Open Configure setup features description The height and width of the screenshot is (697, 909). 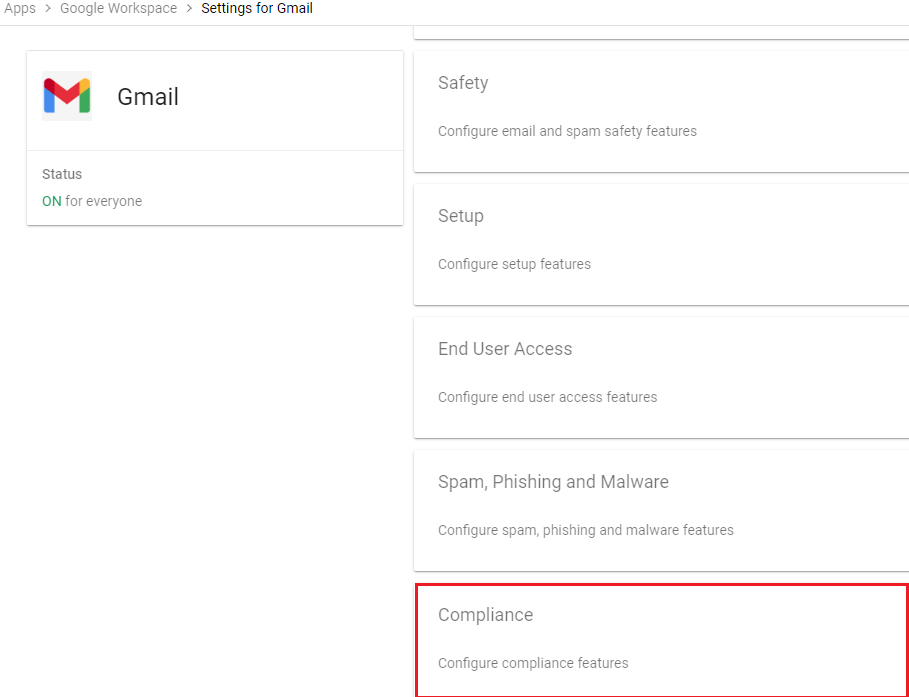click(514, 264)
